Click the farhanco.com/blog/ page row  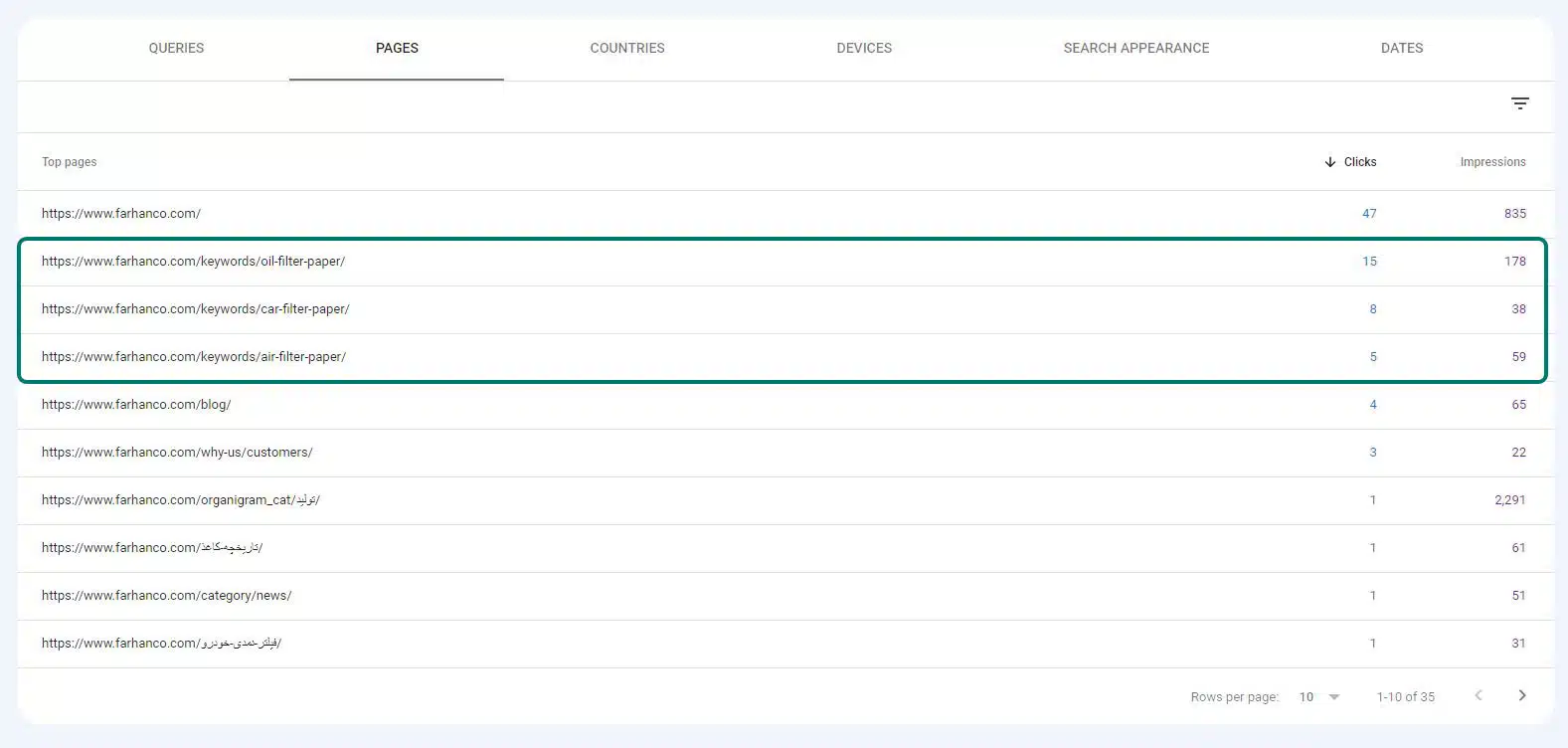[136, 405]
